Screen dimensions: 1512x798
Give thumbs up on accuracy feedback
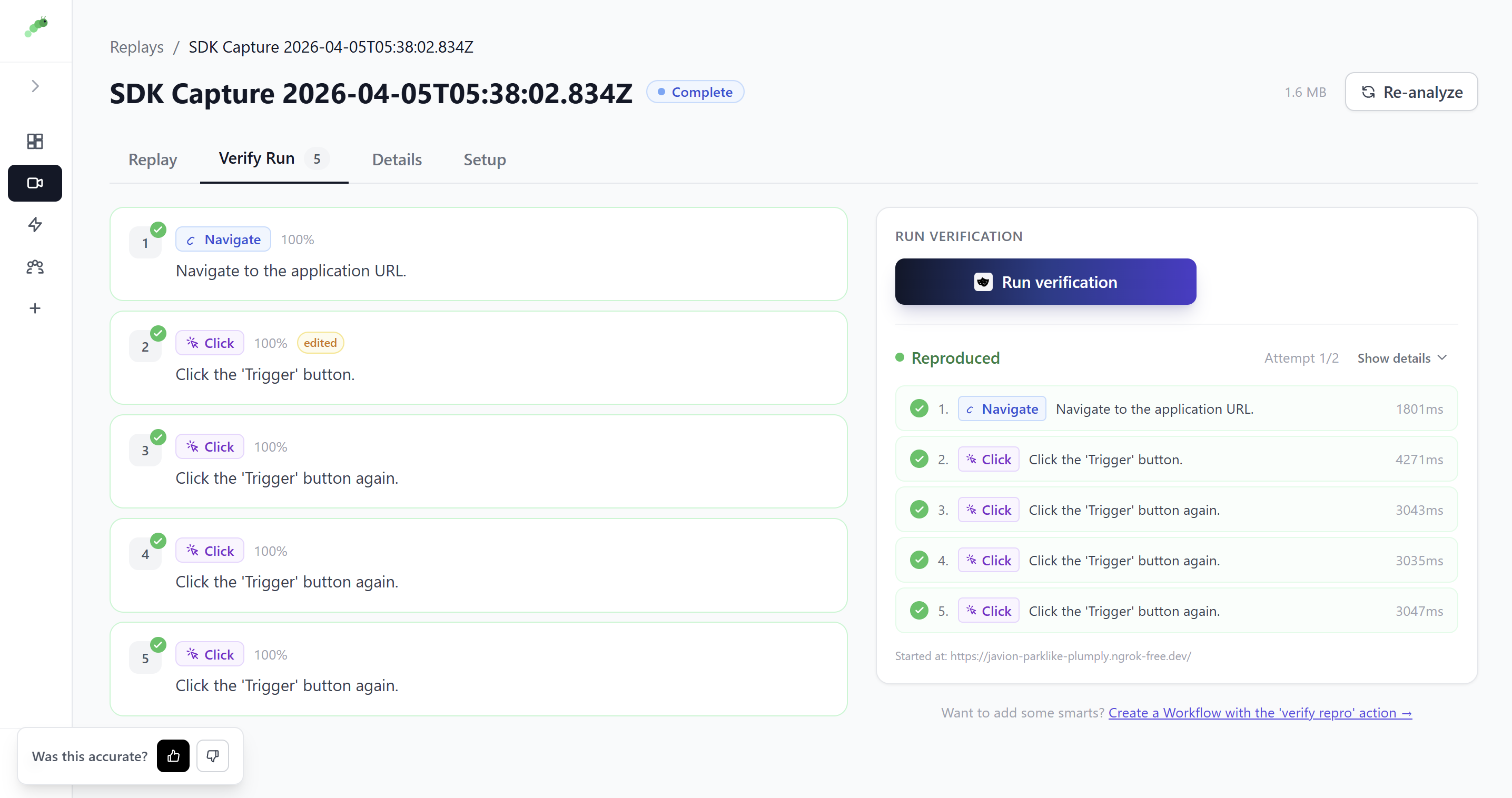pos(173,756)
